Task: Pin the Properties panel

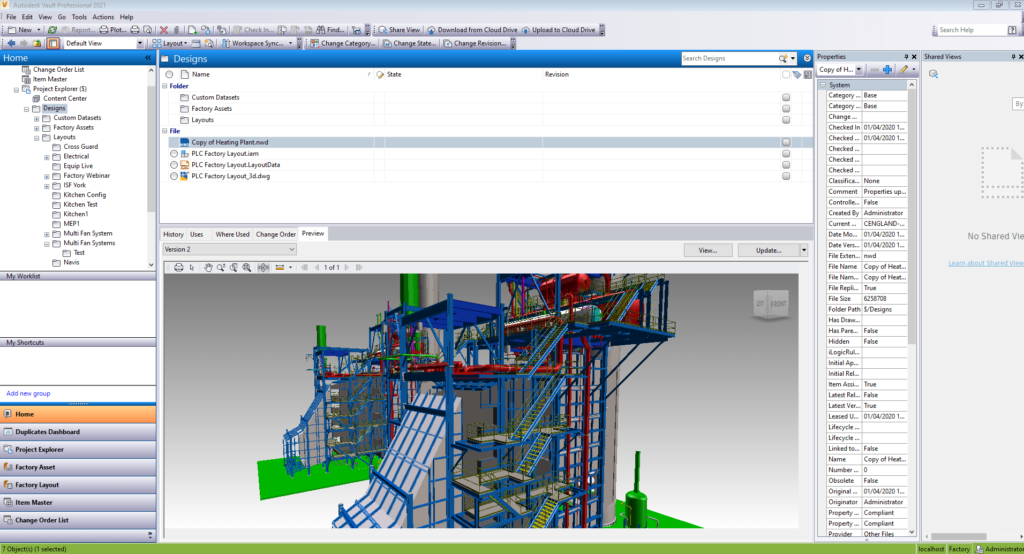Action: tap(906, 57)
